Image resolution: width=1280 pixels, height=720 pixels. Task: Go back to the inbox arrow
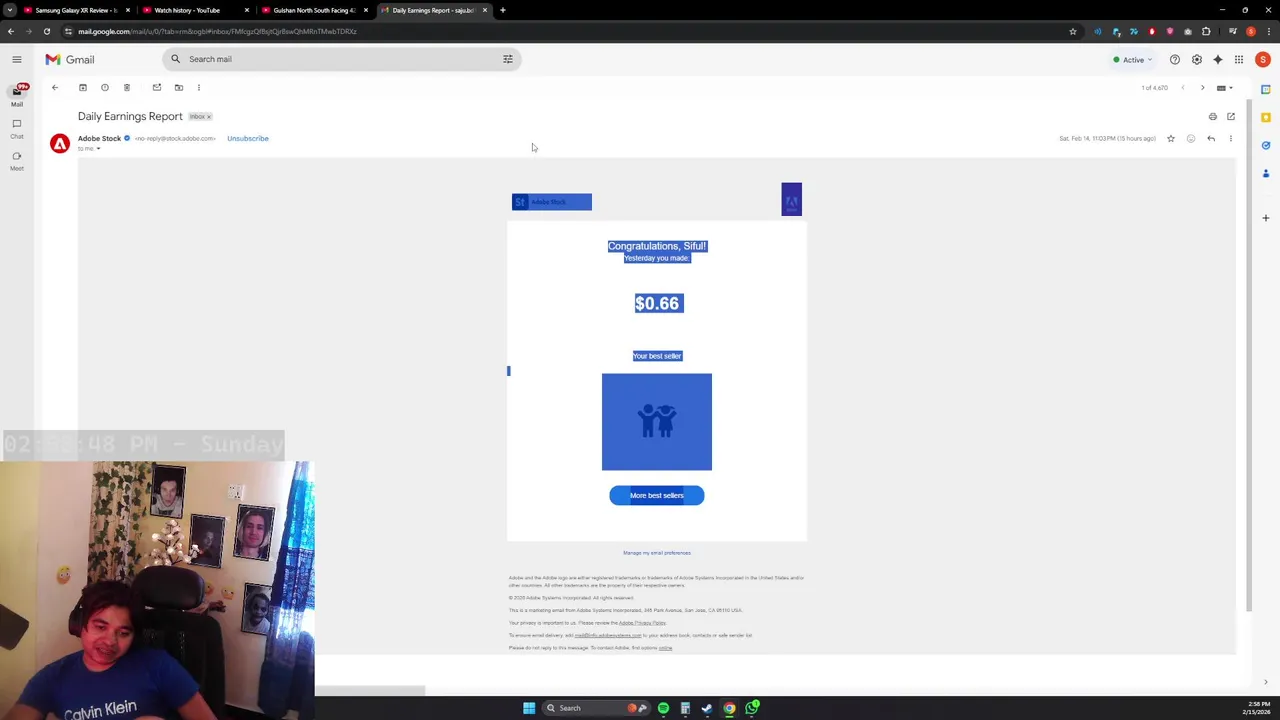point(55,87)
